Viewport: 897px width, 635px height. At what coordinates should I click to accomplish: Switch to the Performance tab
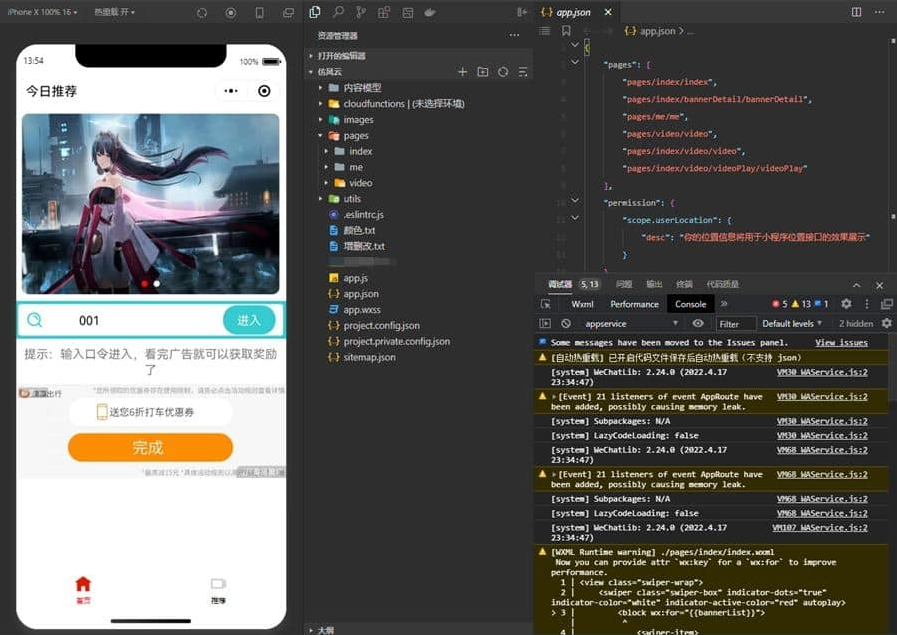tap(634, 304)
